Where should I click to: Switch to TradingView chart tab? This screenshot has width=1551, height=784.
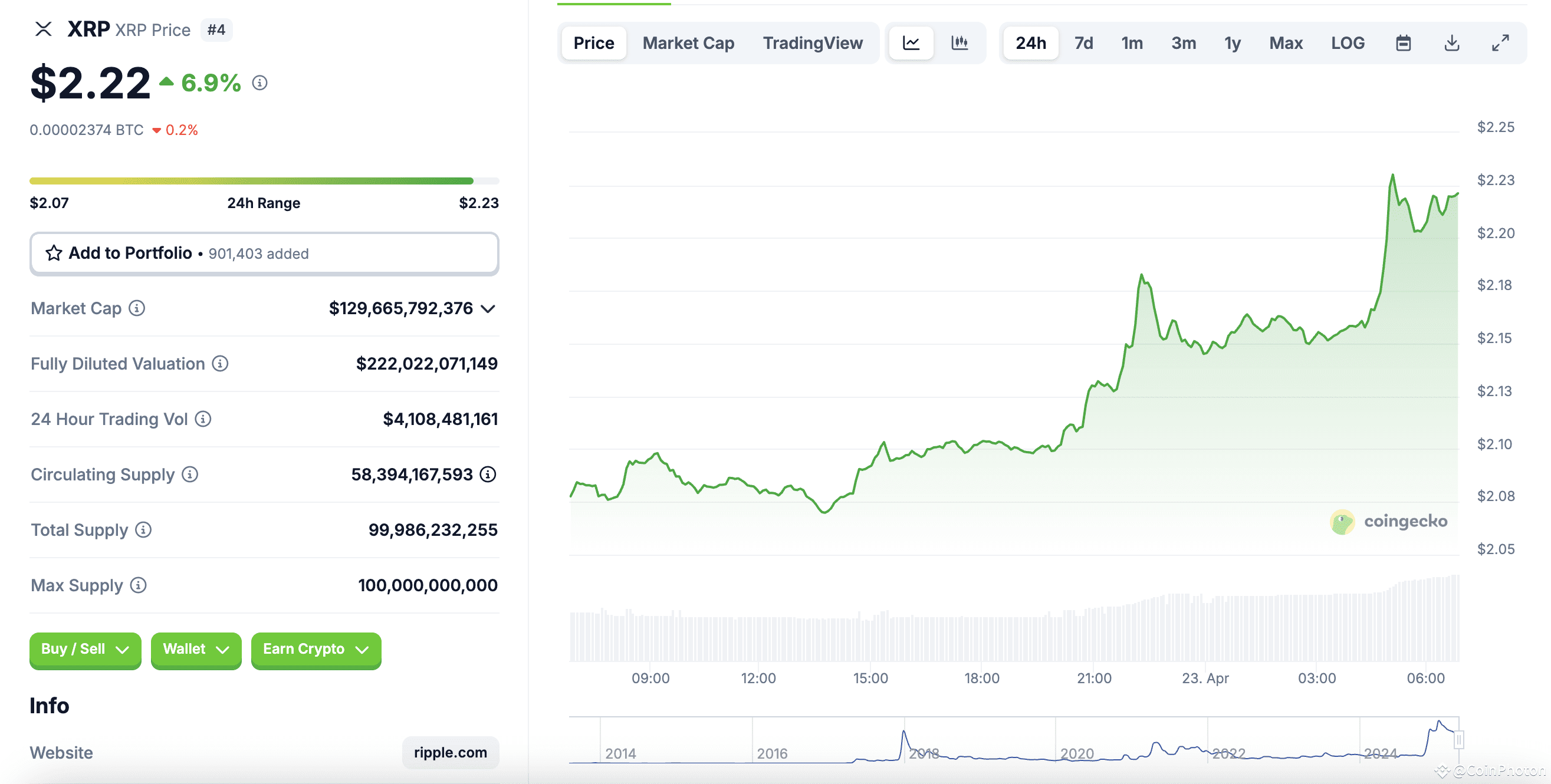click(813, 42)
